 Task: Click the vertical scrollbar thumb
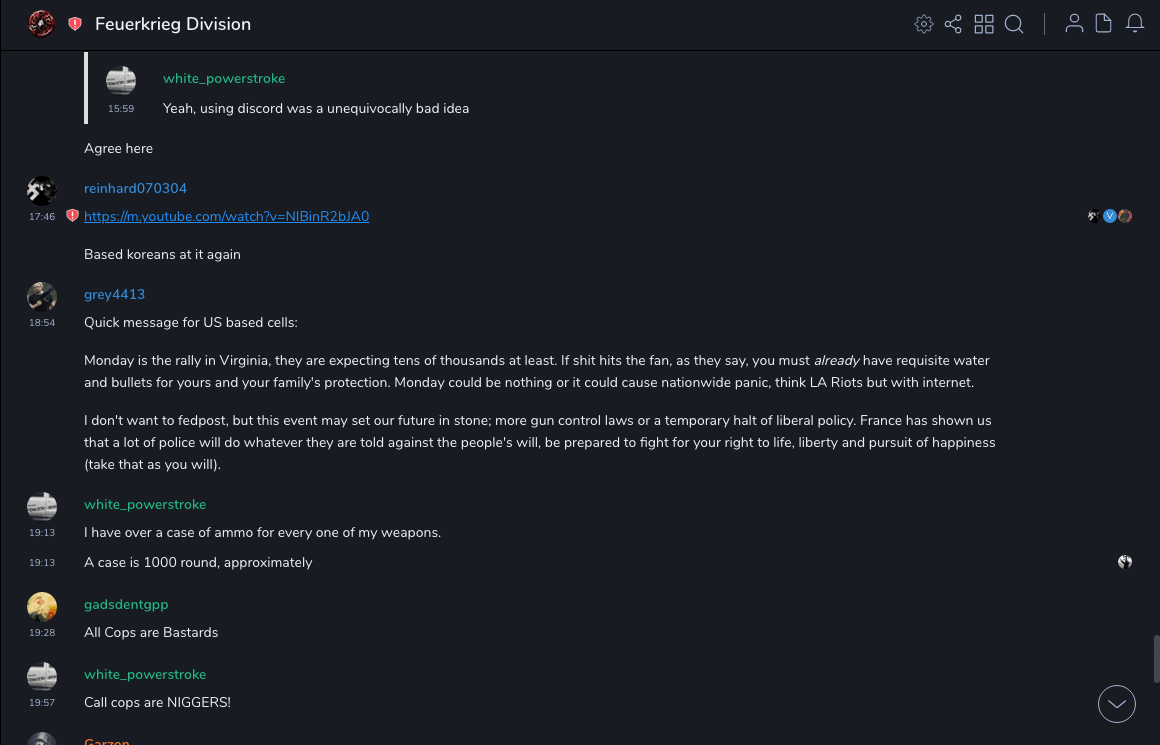click(1156, 658)
